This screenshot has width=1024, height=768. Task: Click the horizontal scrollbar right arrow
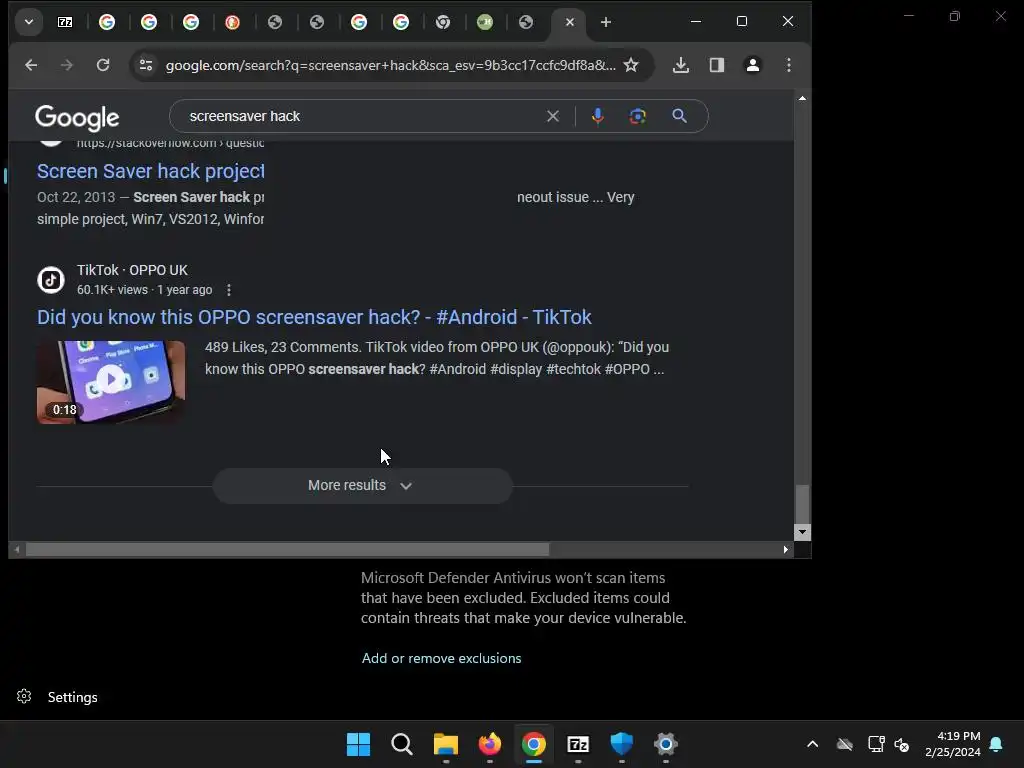[x=786, y=550]
